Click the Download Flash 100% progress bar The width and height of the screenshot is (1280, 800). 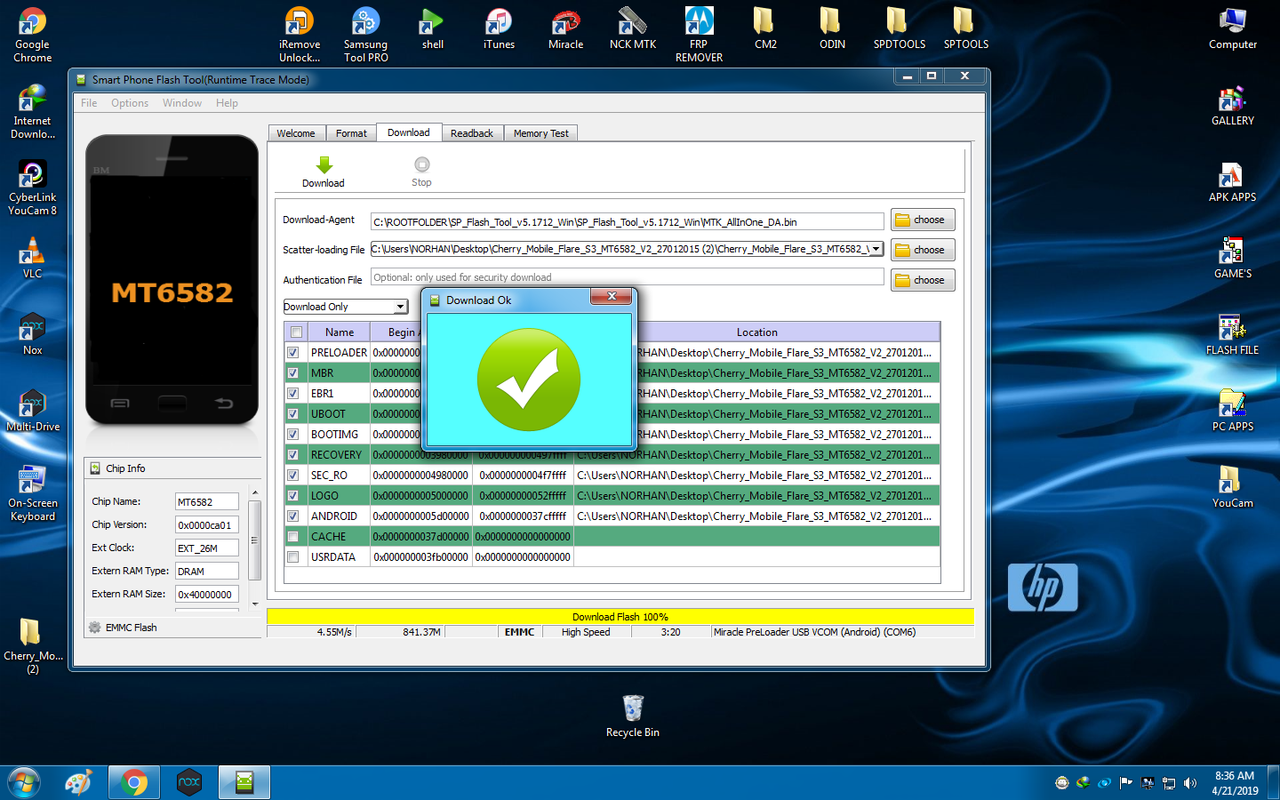pos(620,617)
